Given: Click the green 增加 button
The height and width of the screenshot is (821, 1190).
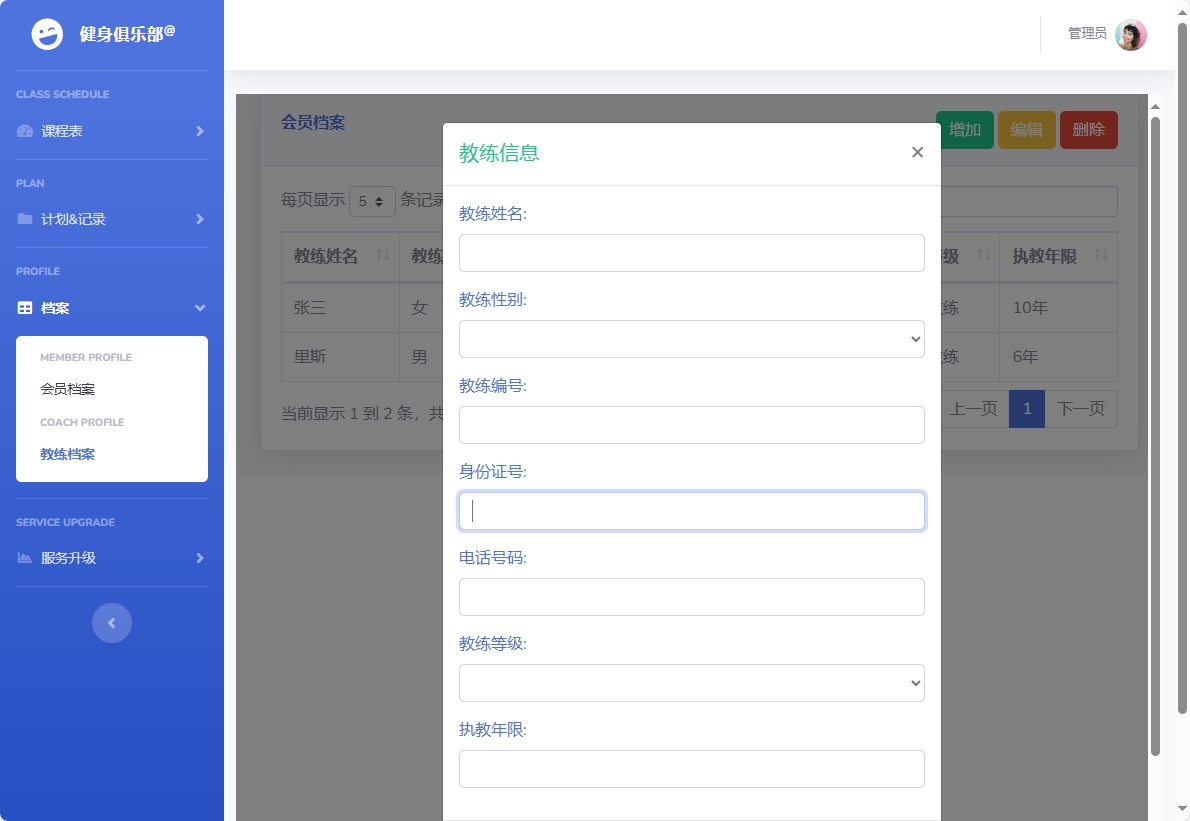Looking at the screenshot, I should (x=964, y=129).
